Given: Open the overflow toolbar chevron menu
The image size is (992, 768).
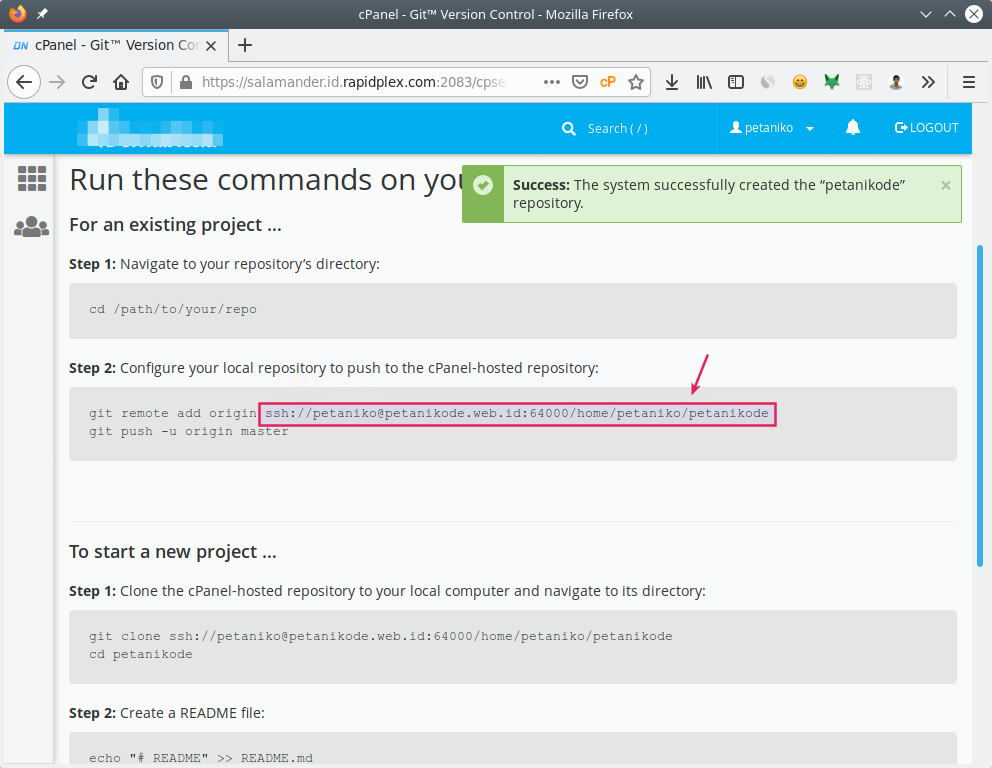Looking at the screenshot, I should point(927,82).
